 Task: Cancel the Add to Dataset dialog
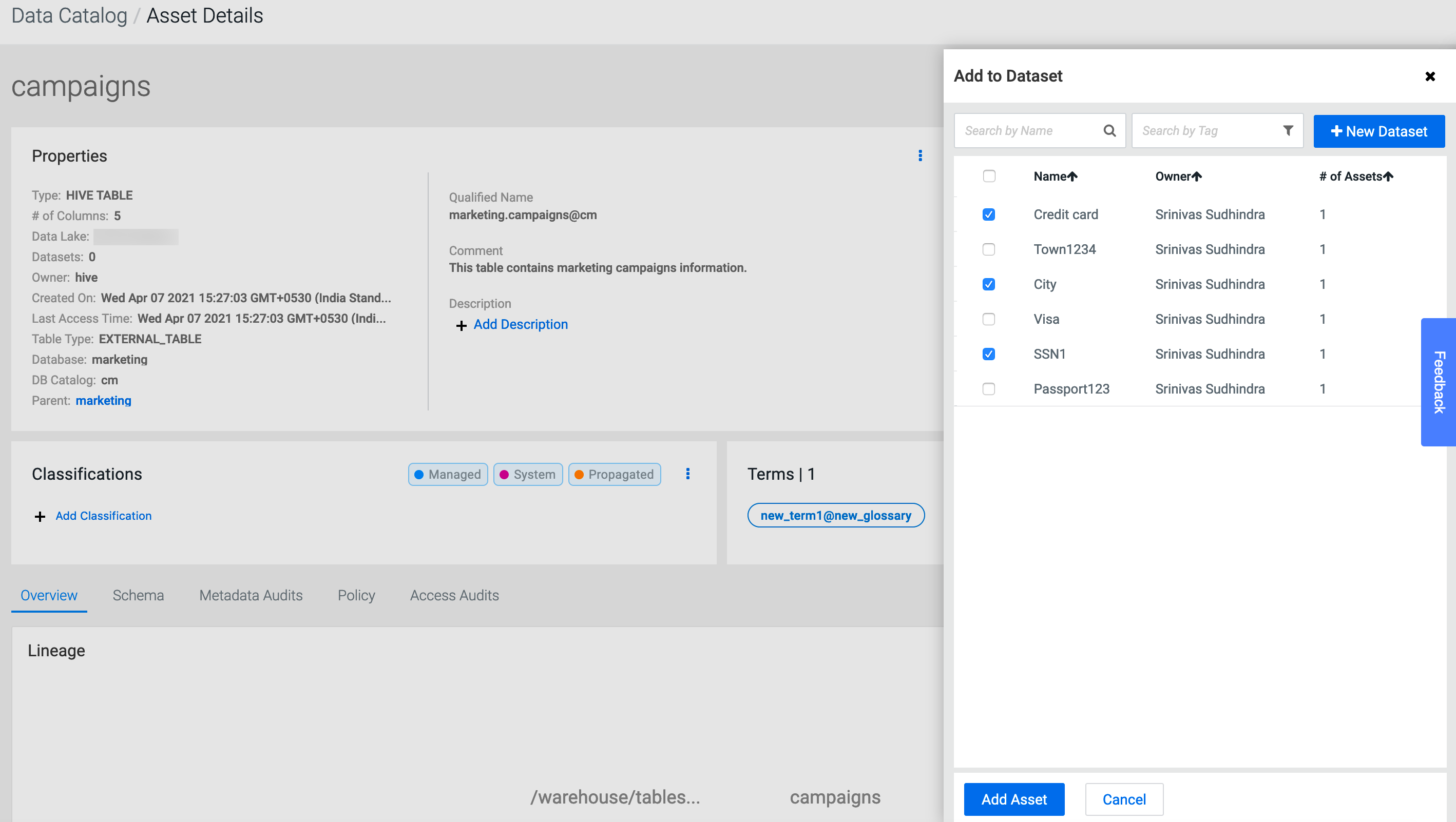click(1124, 799)
